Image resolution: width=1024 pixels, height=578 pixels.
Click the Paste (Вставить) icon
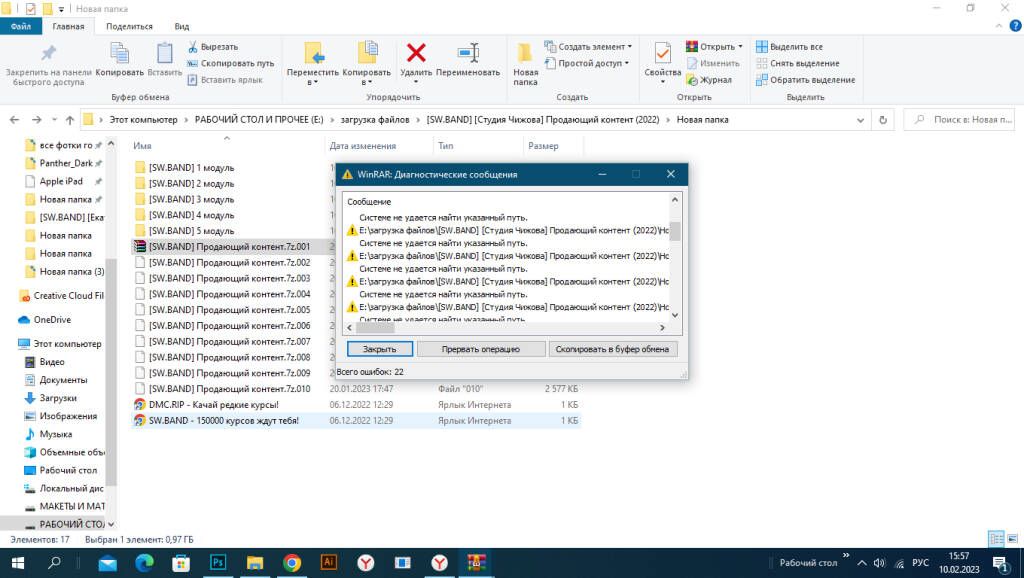click(164, 53)
